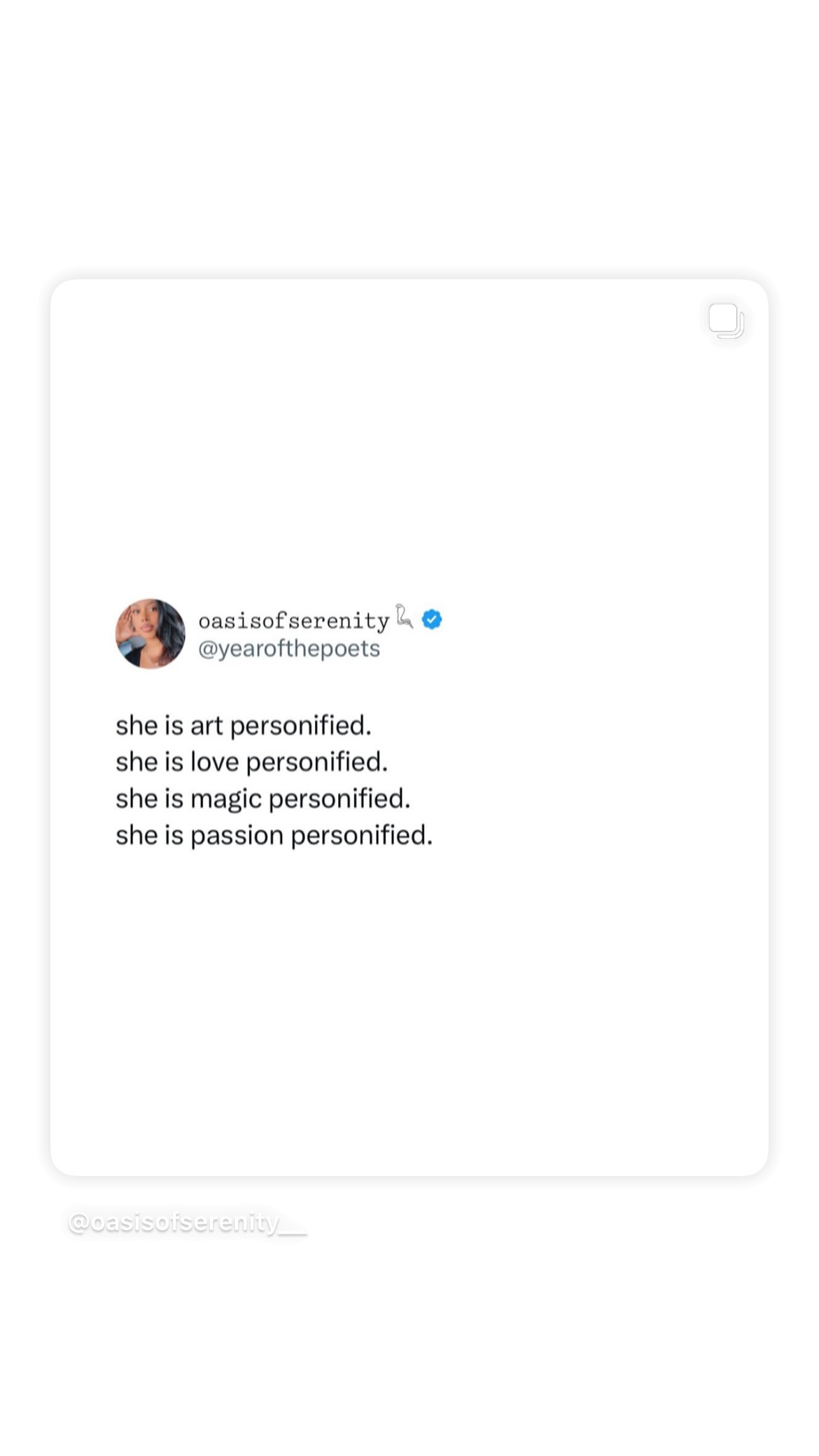Click the line 'she is art personified.'
The image size is (819, 1456).
[x=244, y=726]
